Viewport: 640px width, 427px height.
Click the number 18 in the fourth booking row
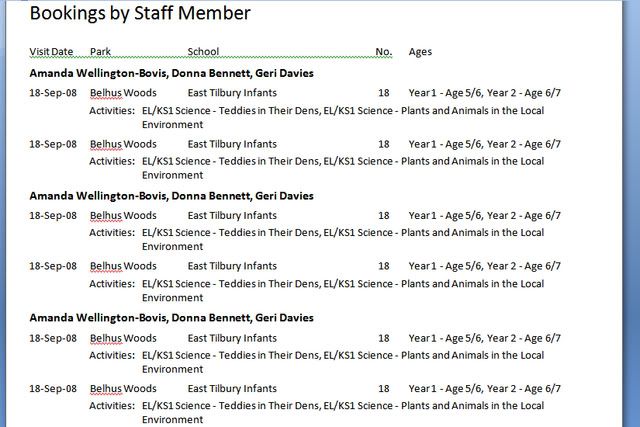click(x=384, y=267)
